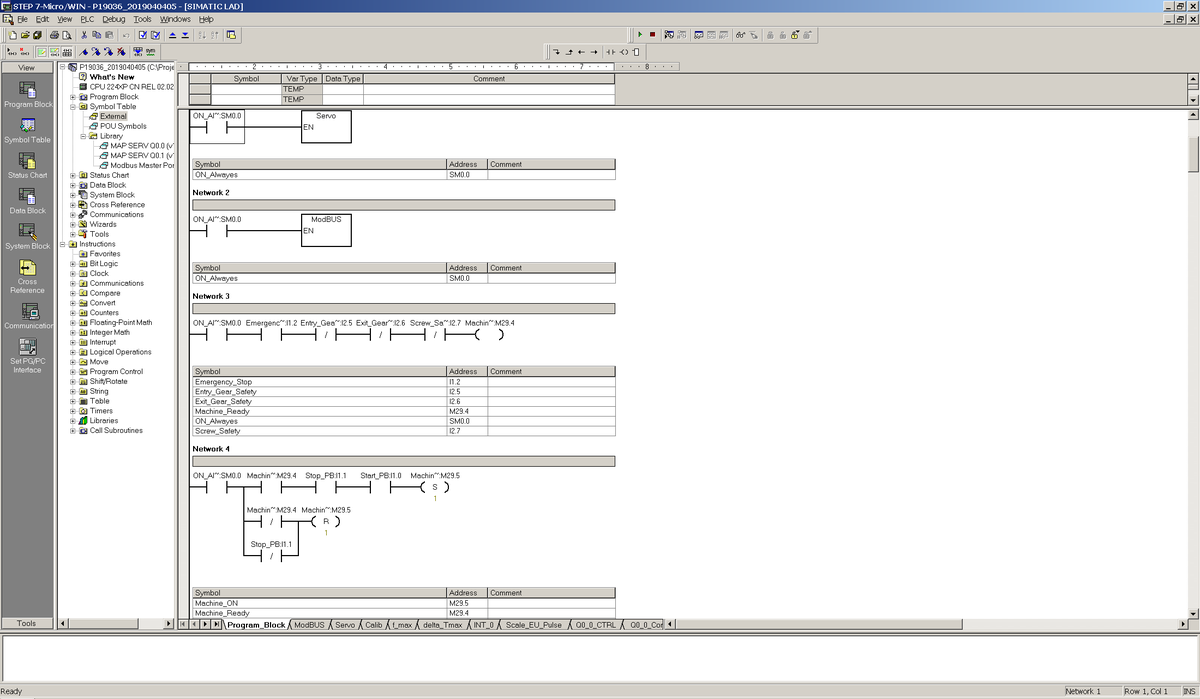Click the Insert Network toolbar icon
Image resolution: width=1200 pixels, height=699 pixels.
[12, 51]
